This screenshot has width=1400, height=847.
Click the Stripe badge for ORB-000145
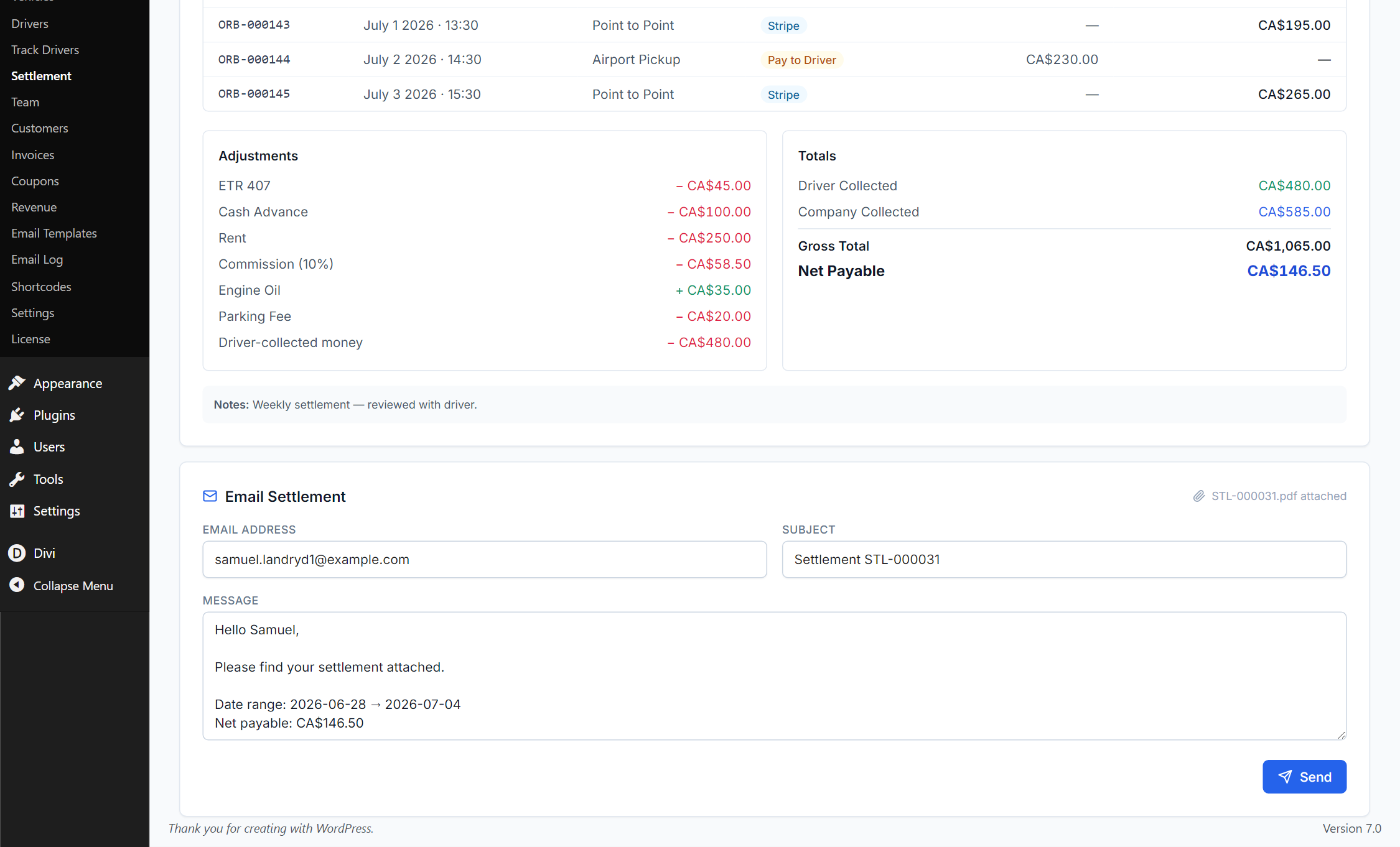click(x=783, y=95)
